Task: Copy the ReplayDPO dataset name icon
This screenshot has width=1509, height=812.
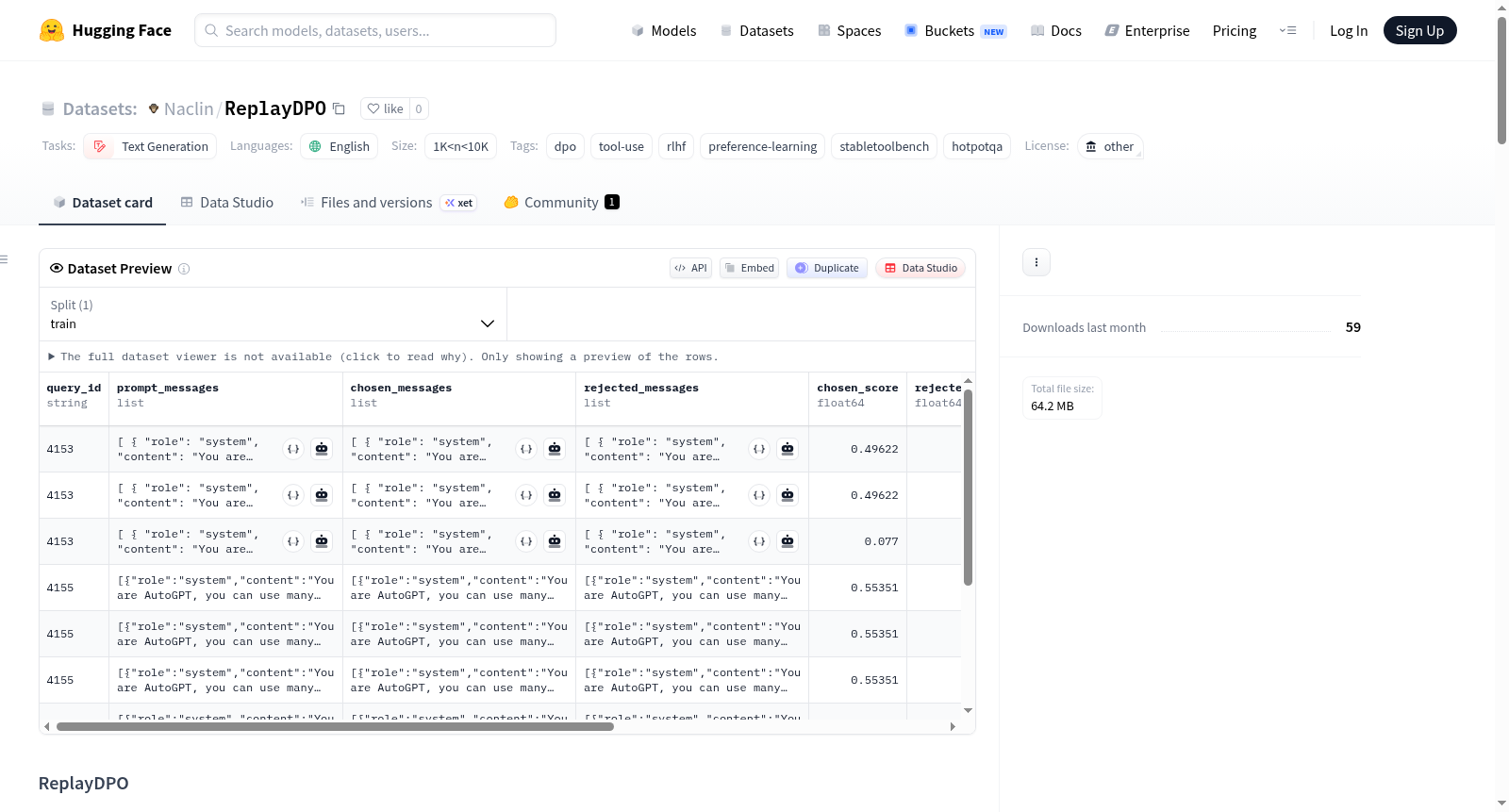Action: [339, 108]
